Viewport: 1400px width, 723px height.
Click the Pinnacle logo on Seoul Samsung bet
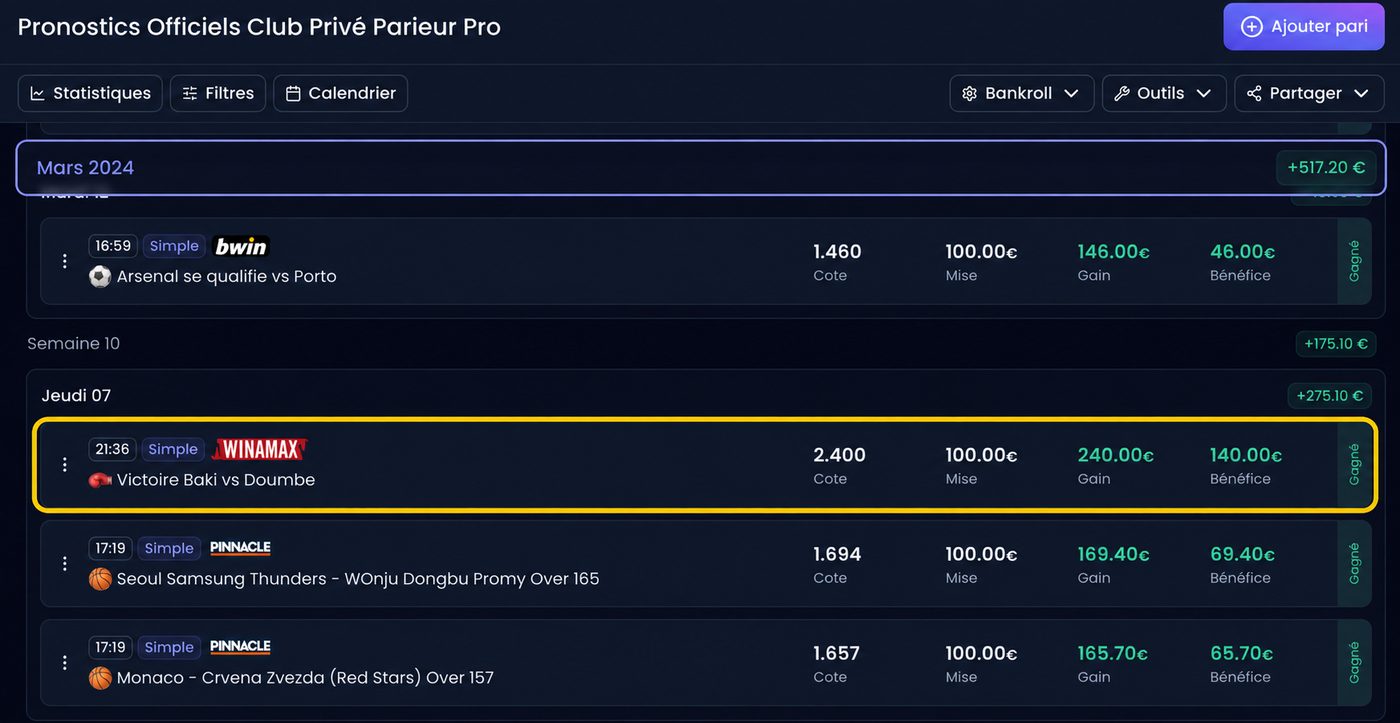(x=240, y=548)
